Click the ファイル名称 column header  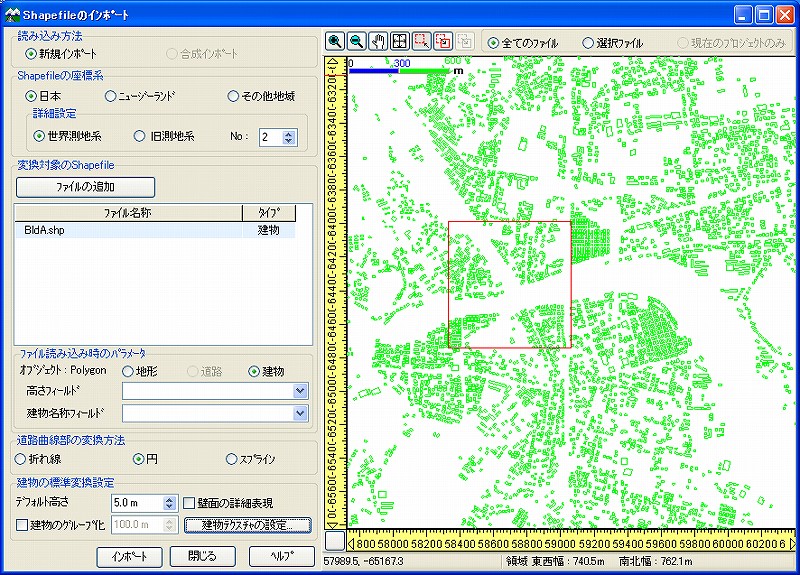click(x=128, y=212)
